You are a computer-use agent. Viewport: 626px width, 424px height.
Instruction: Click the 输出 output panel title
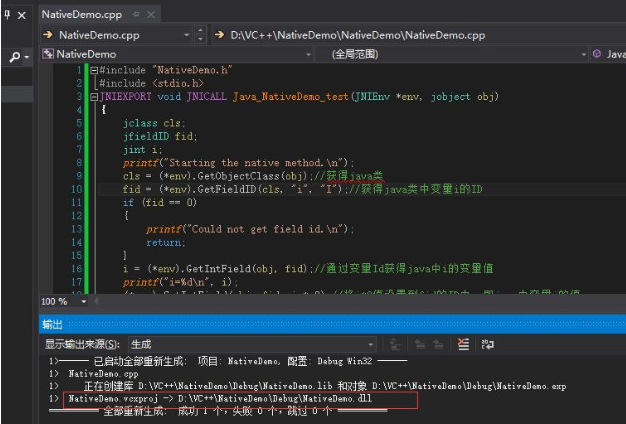tap(52, 325)
